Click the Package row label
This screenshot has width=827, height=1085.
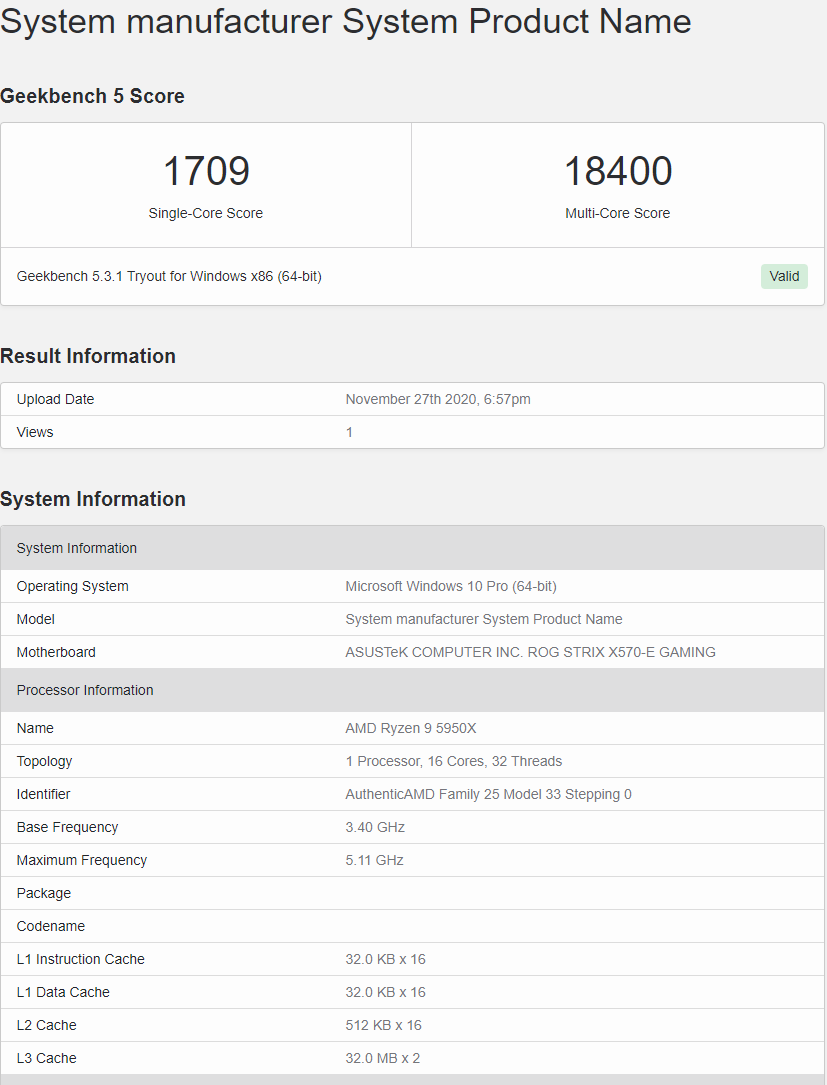tap(44, 893)
